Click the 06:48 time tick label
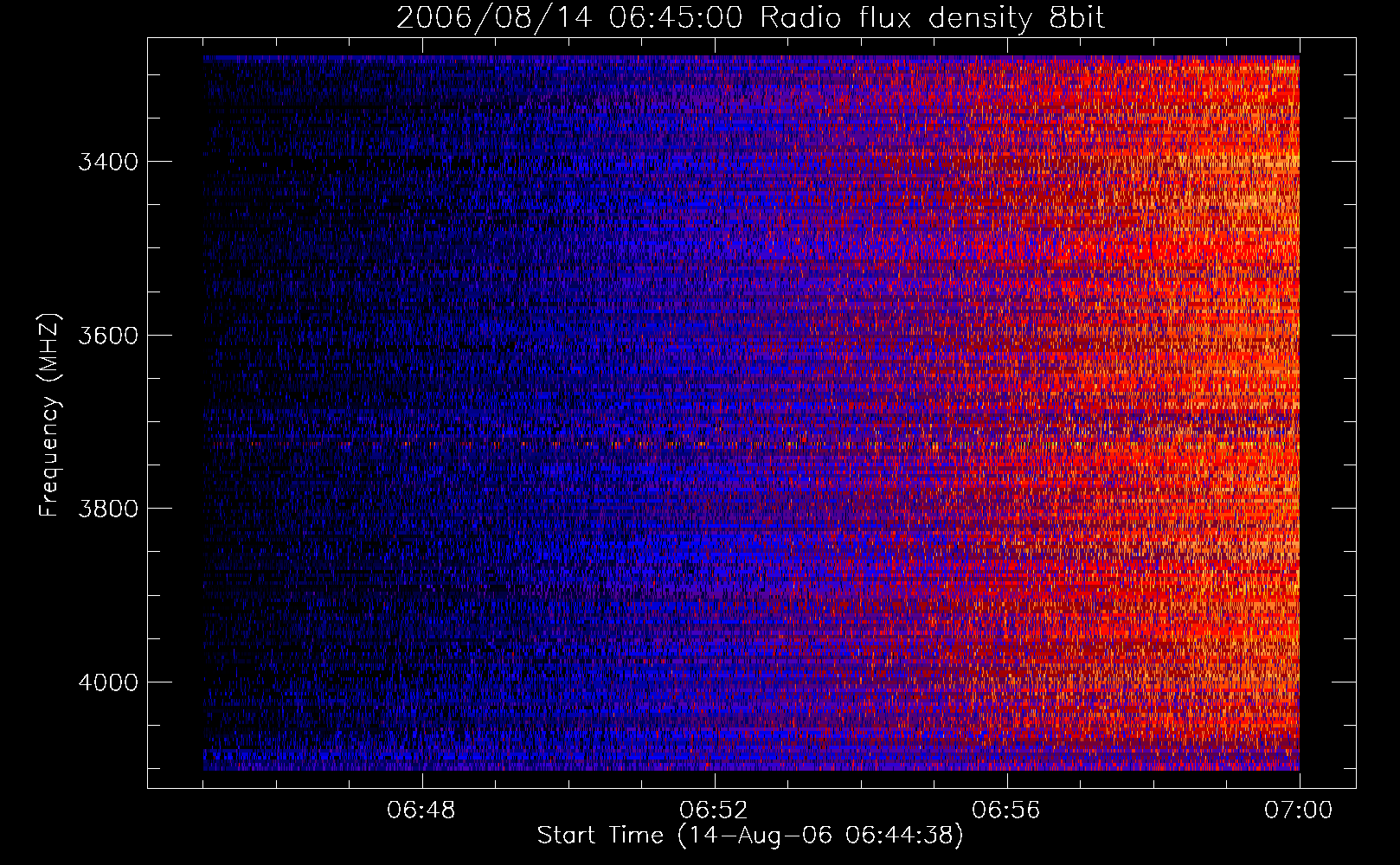Image resolution: width=1400 pixels, height=865 pixels. 421,811
